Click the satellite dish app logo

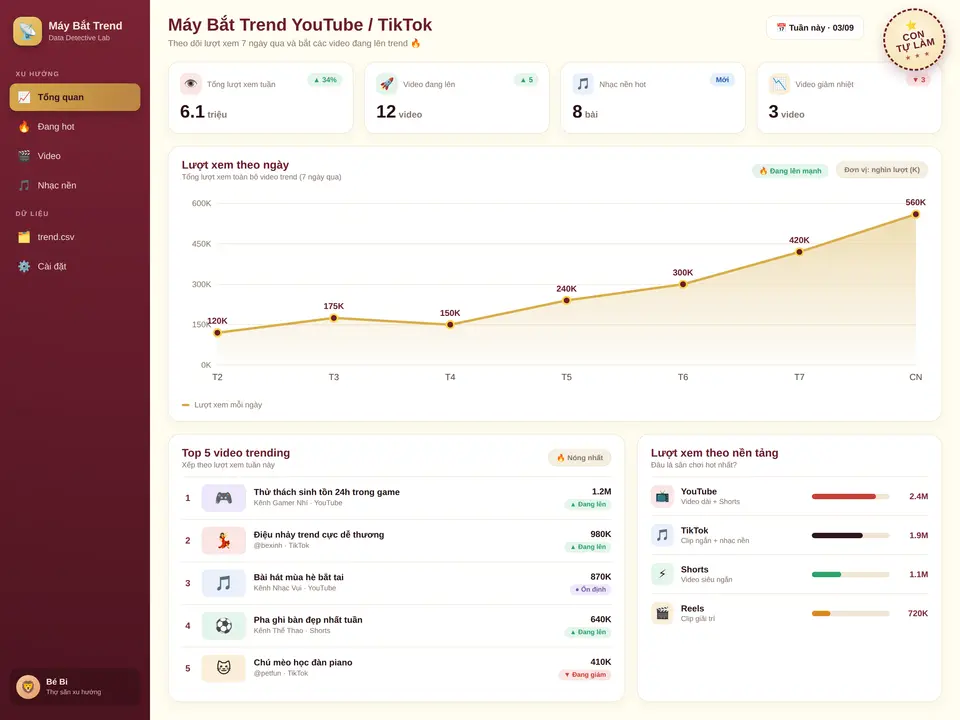click(x=28, y=31)
